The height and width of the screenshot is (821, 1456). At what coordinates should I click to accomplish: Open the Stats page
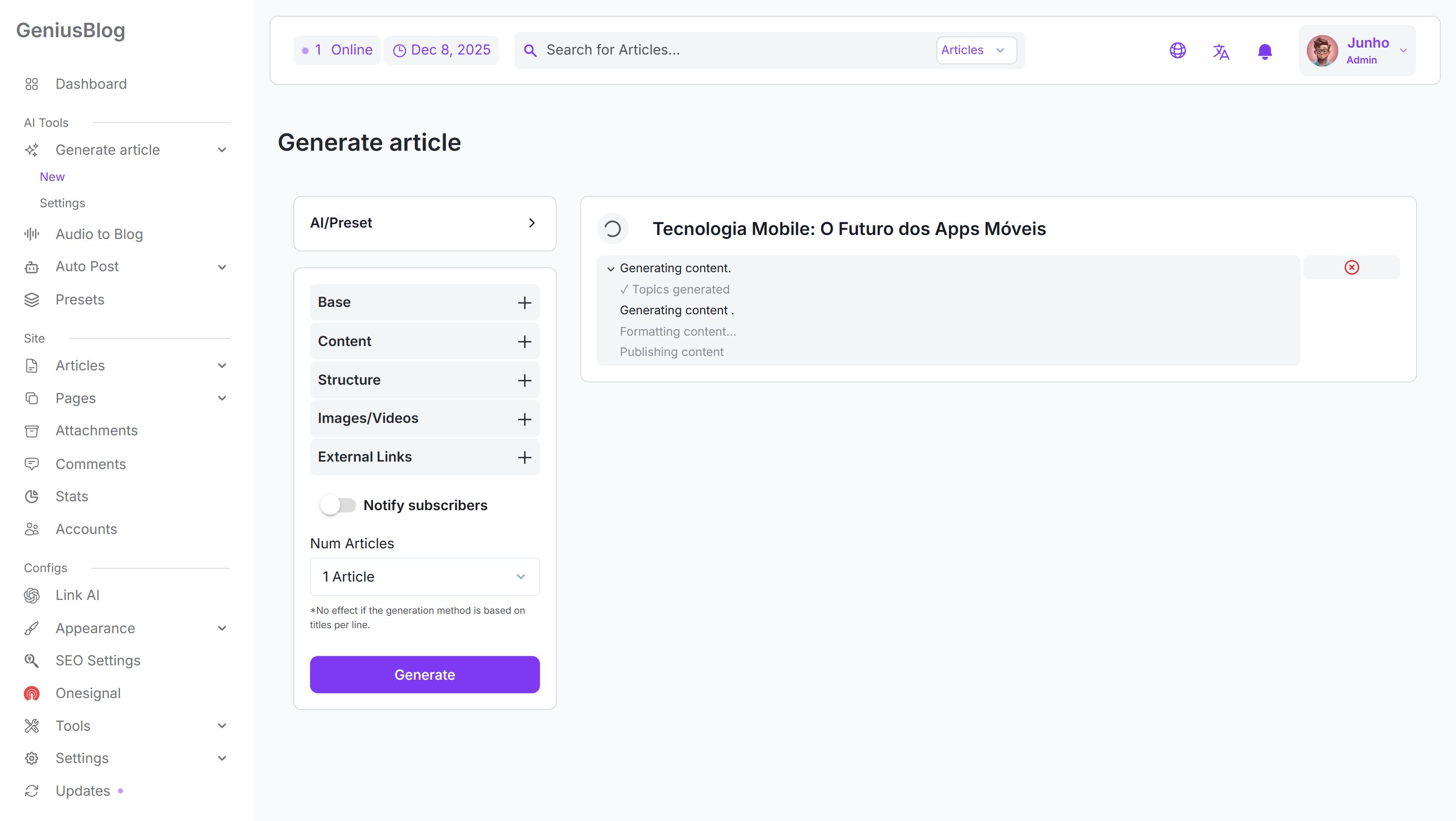click(x=72, y=496)
